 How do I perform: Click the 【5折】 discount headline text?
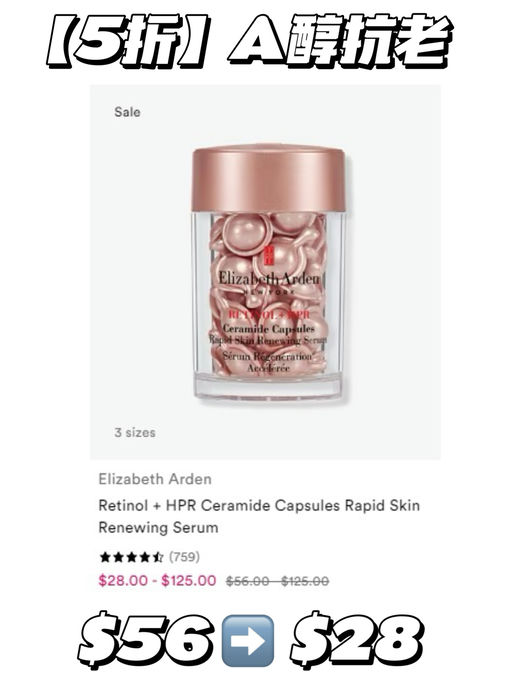coord(125,41)
